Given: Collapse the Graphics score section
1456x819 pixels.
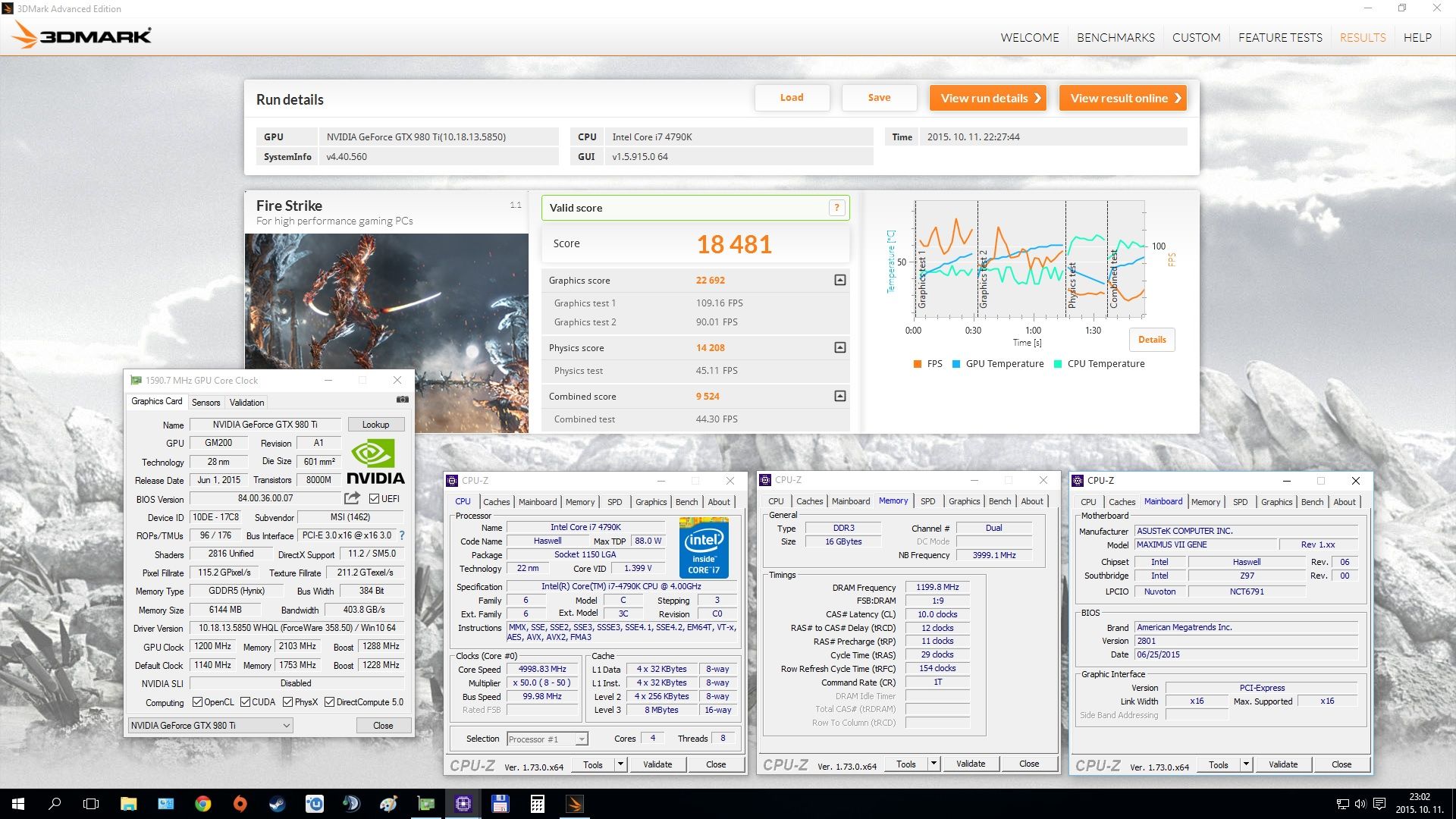Looking at the screenshot, I should pos(839,280).
